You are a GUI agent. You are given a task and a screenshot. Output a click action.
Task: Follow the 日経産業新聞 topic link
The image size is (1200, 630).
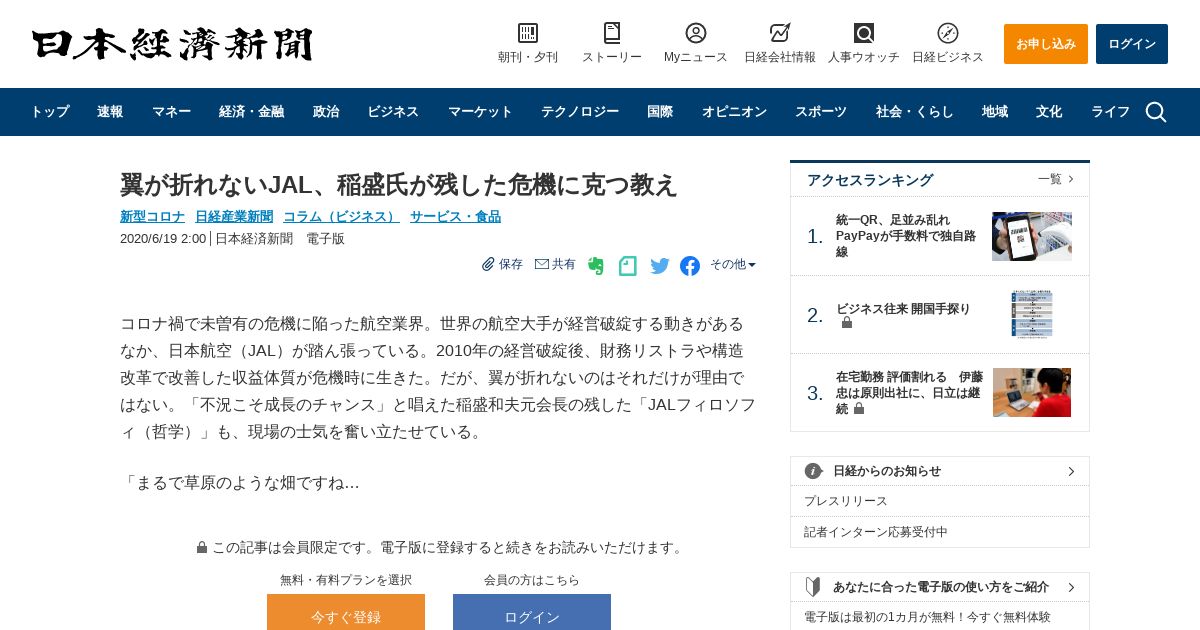234,216
